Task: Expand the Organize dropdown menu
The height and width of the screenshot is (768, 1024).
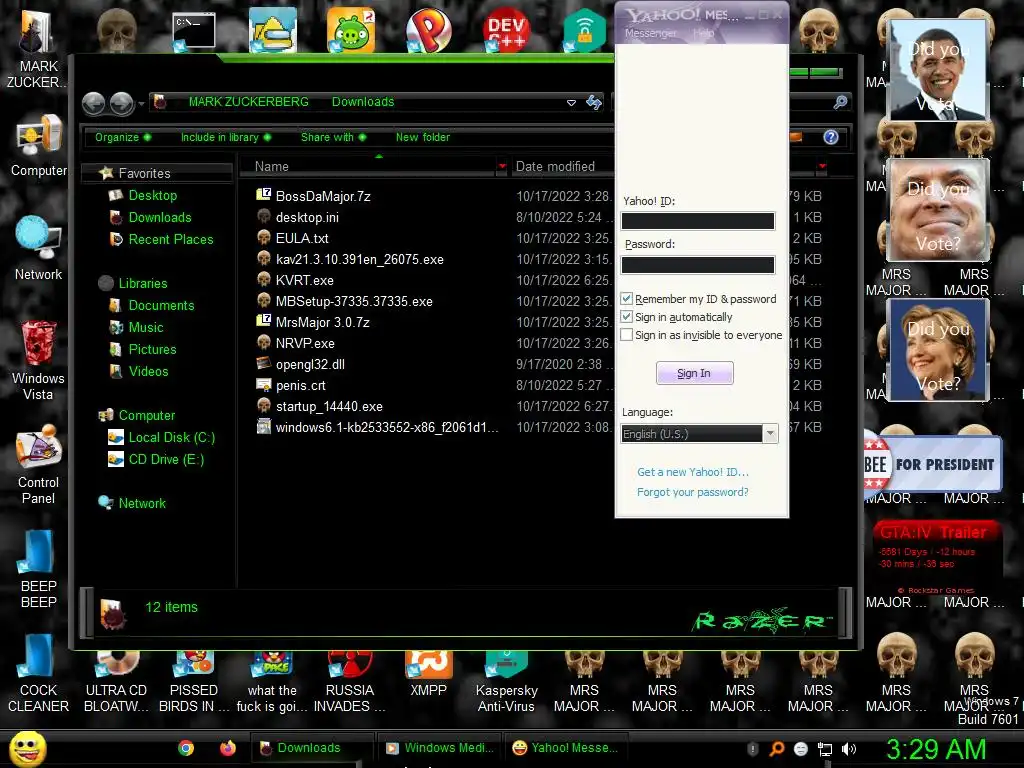Action: [x=123, y=137]
